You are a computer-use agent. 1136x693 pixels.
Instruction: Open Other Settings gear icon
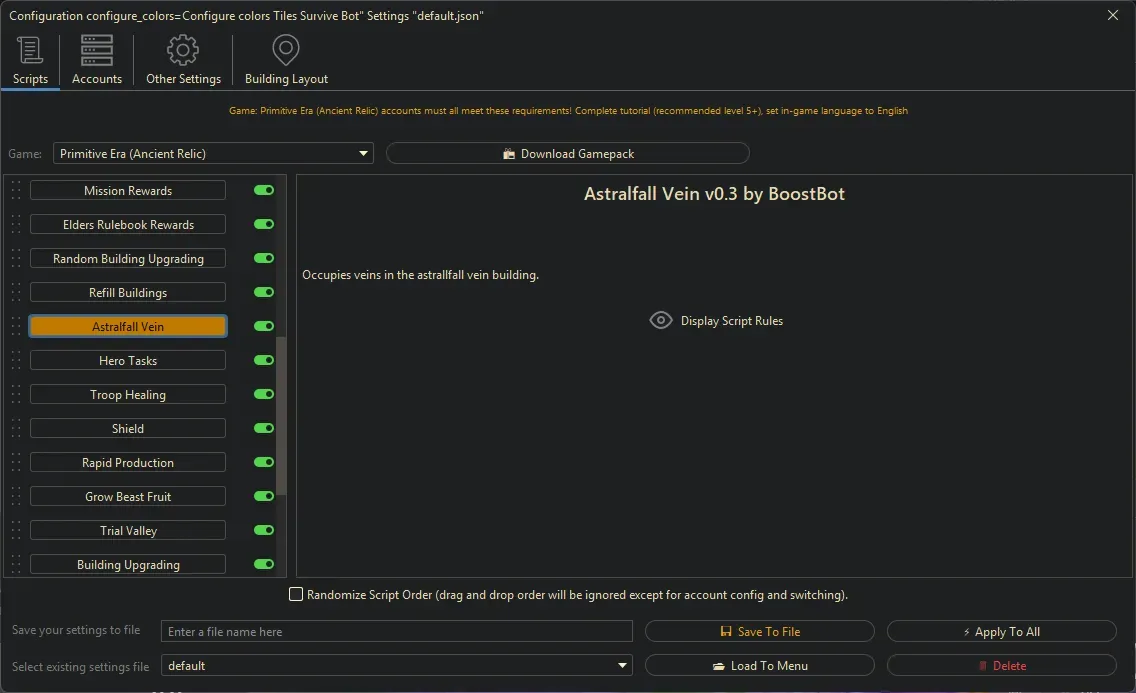[183, 51]
